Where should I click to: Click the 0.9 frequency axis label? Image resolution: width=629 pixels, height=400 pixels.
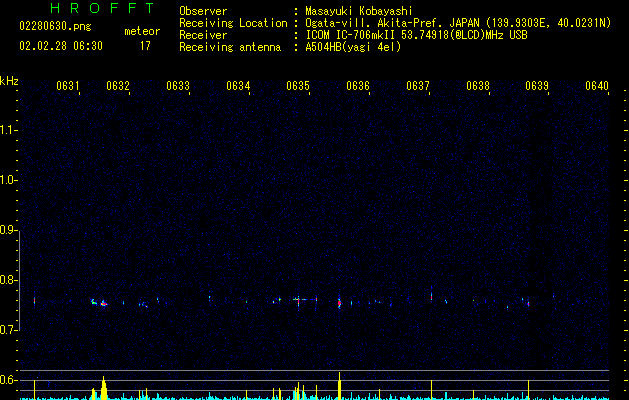click(x=8, y=230)
